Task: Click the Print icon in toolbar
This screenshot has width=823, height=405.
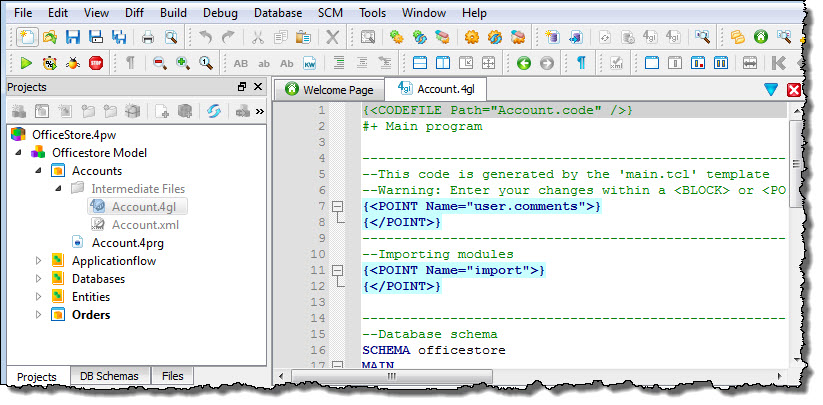Action: pos(148,37)
